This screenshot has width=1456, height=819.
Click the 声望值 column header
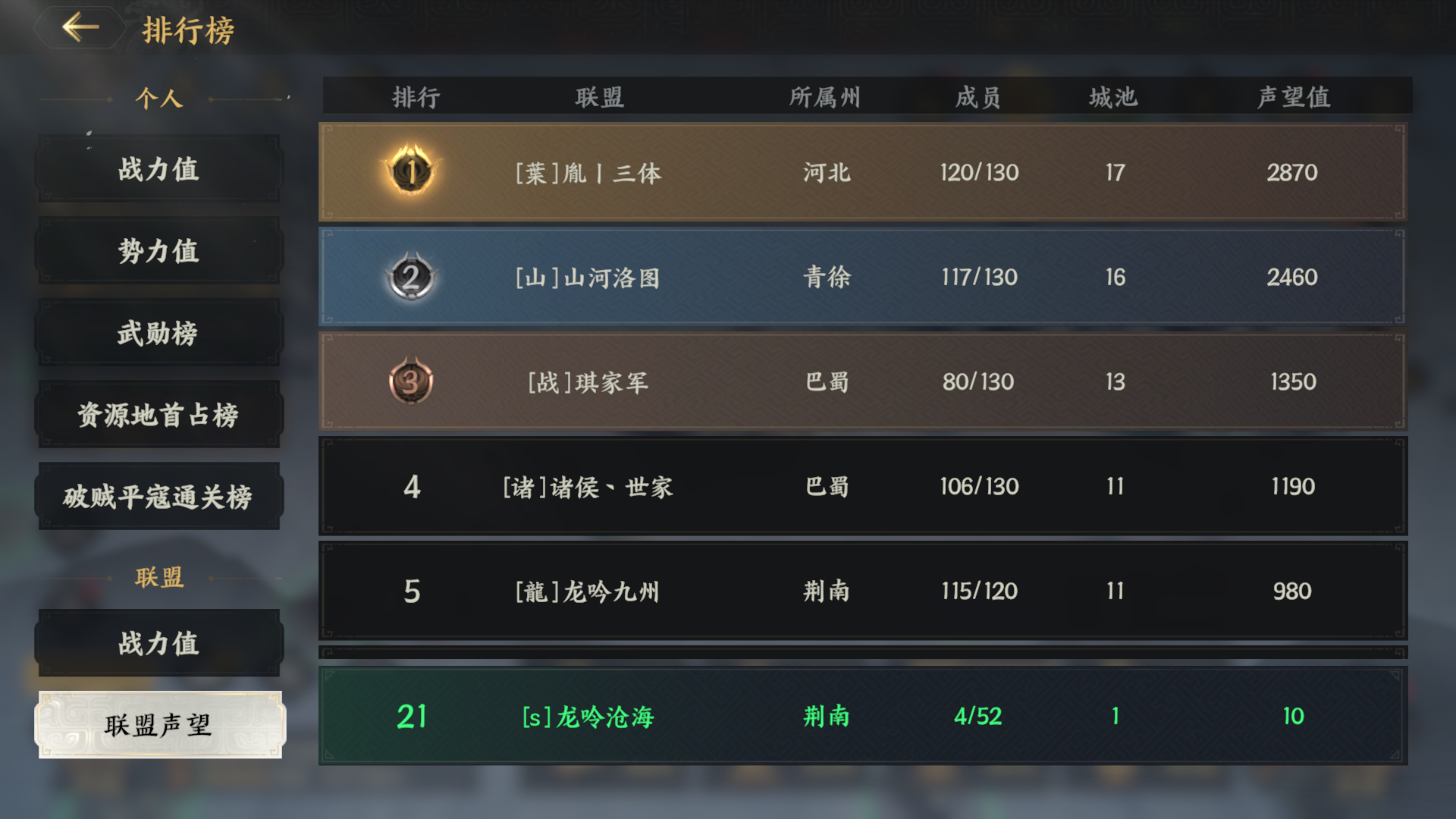coord(1294,97)
